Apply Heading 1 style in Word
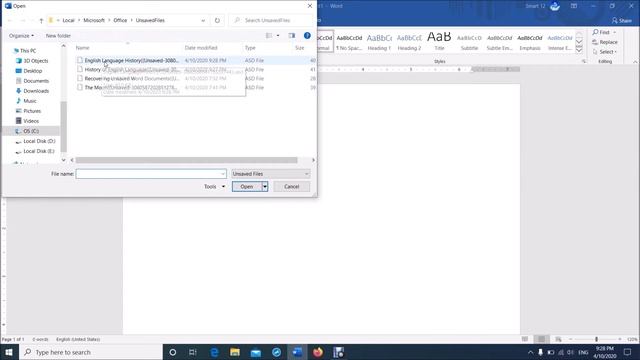640x360 pixels. 379,42
